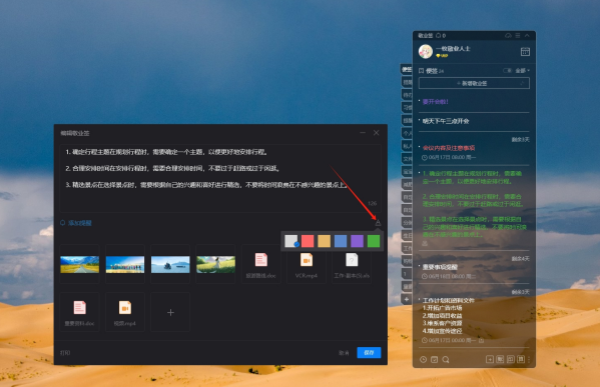600x387 pixels.
Task: Open the mountain road image attachment
Action: point(80,264)
